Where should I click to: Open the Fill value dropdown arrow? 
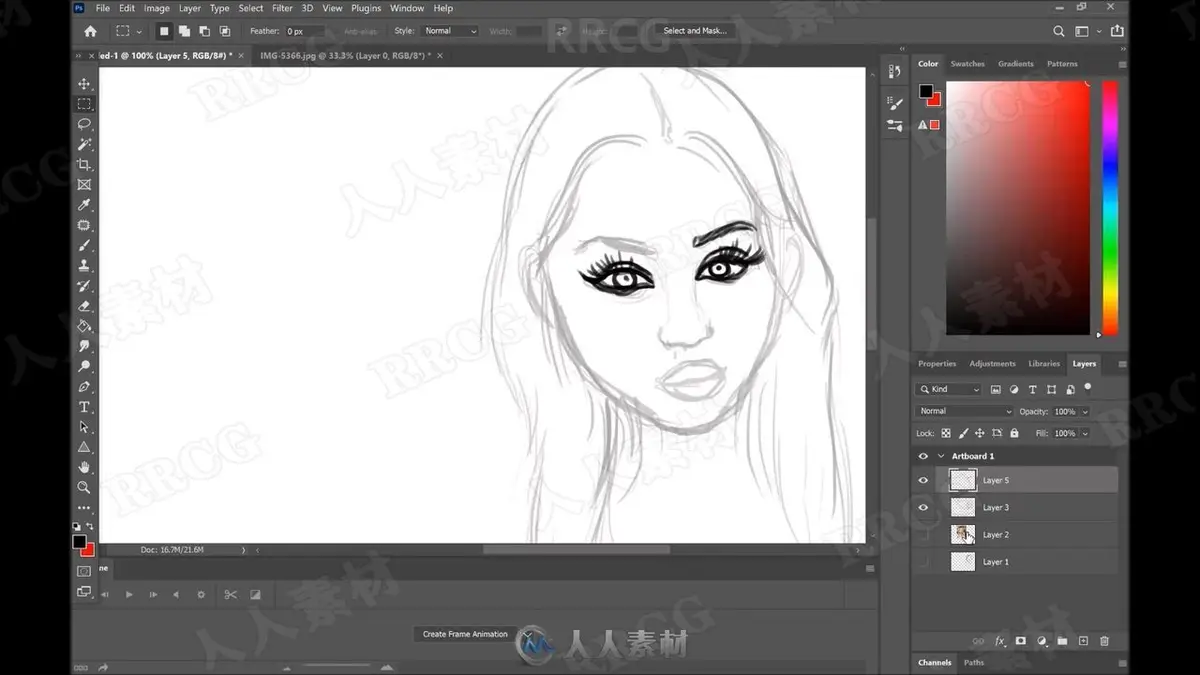(x=1085, y=434)
